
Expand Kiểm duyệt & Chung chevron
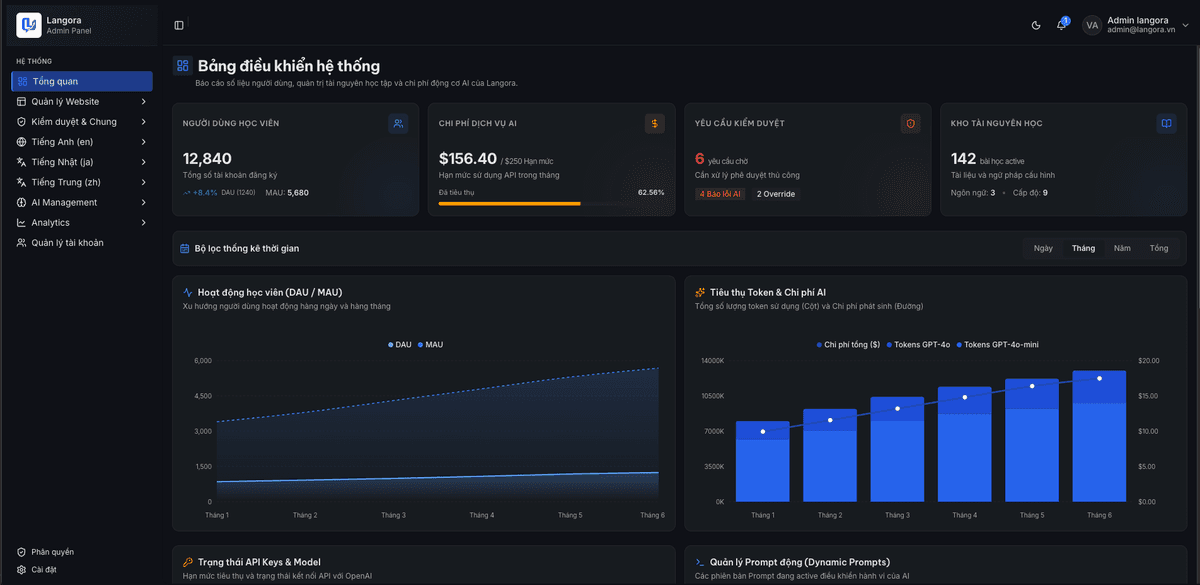[143, 122]
